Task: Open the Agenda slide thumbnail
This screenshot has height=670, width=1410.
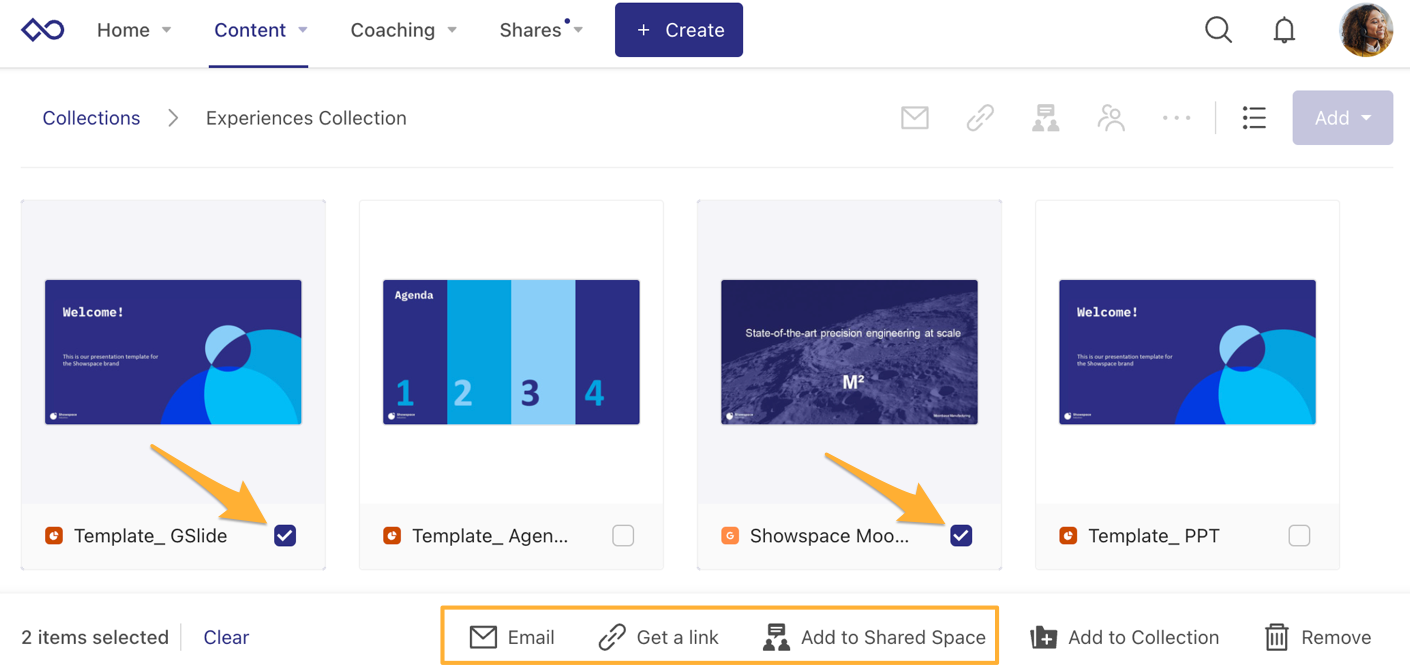Action: tap(511, 352)
